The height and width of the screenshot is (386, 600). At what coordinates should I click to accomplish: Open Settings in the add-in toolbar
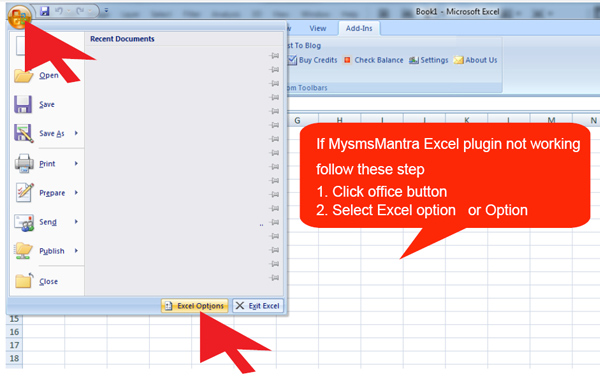click(x=428, y=60)
